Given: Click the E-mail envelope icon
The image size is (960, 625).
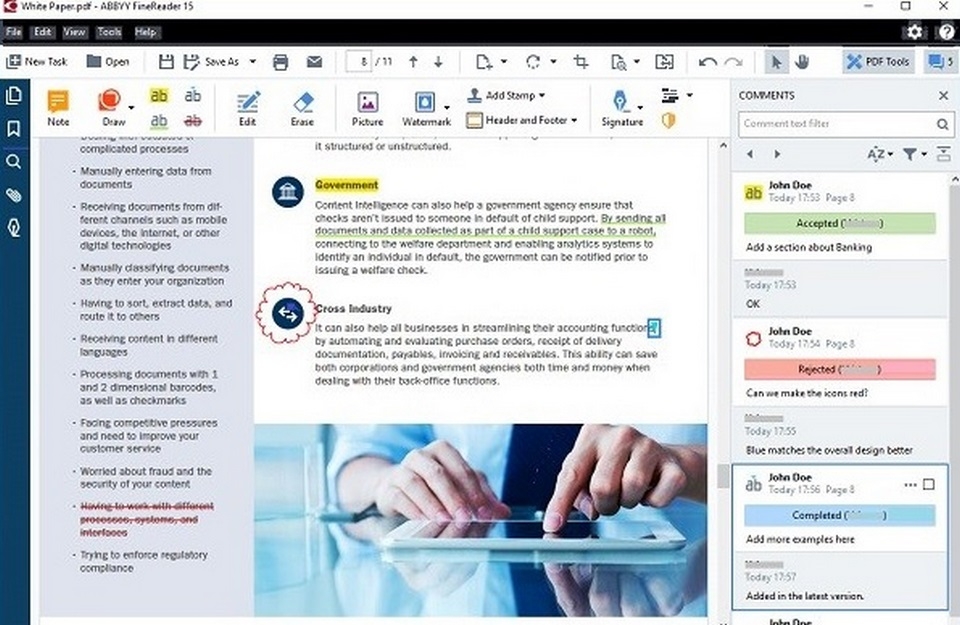Looking at the screenshot, I should coord(315,62).
